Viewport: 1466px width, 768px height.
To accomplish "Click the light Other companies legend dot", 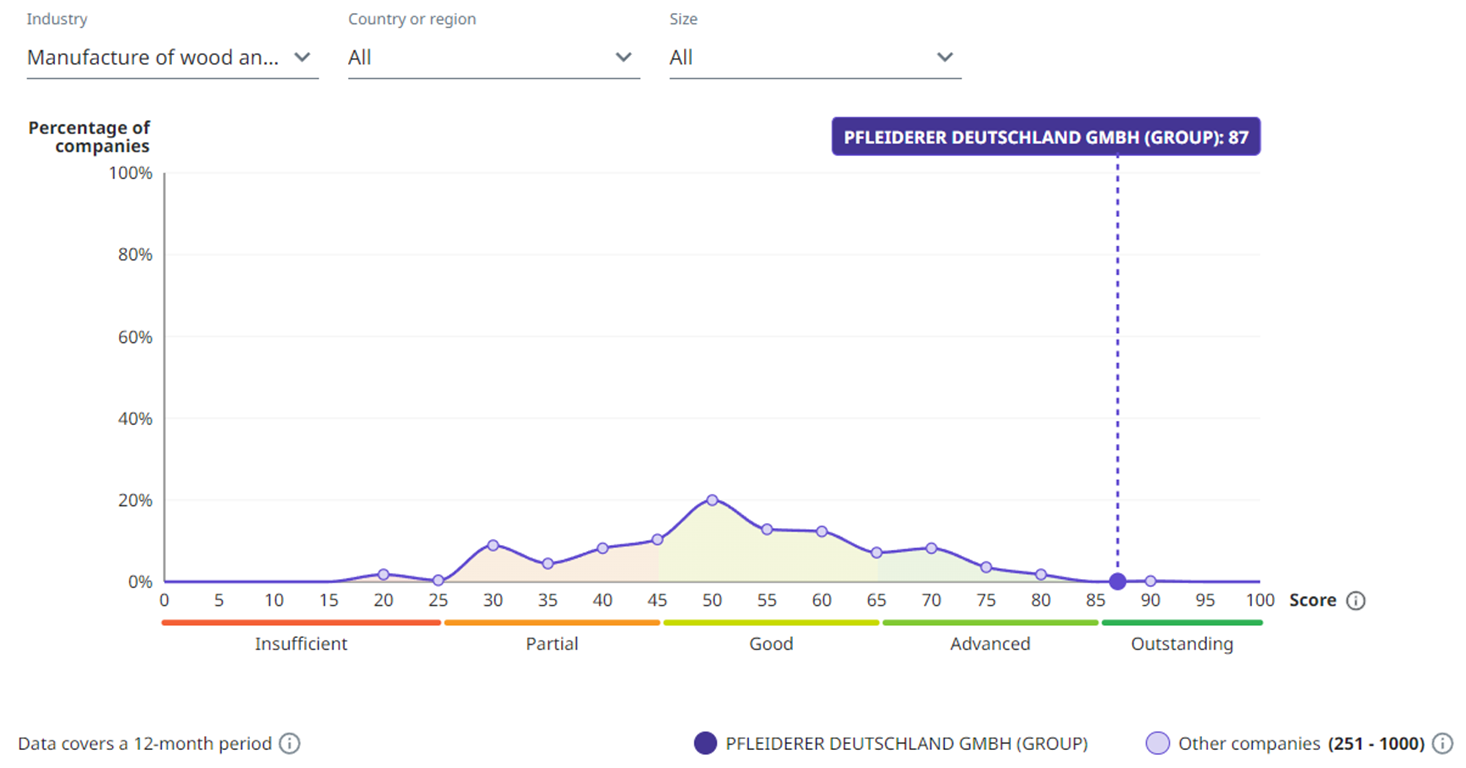I will pos(1157,744).
